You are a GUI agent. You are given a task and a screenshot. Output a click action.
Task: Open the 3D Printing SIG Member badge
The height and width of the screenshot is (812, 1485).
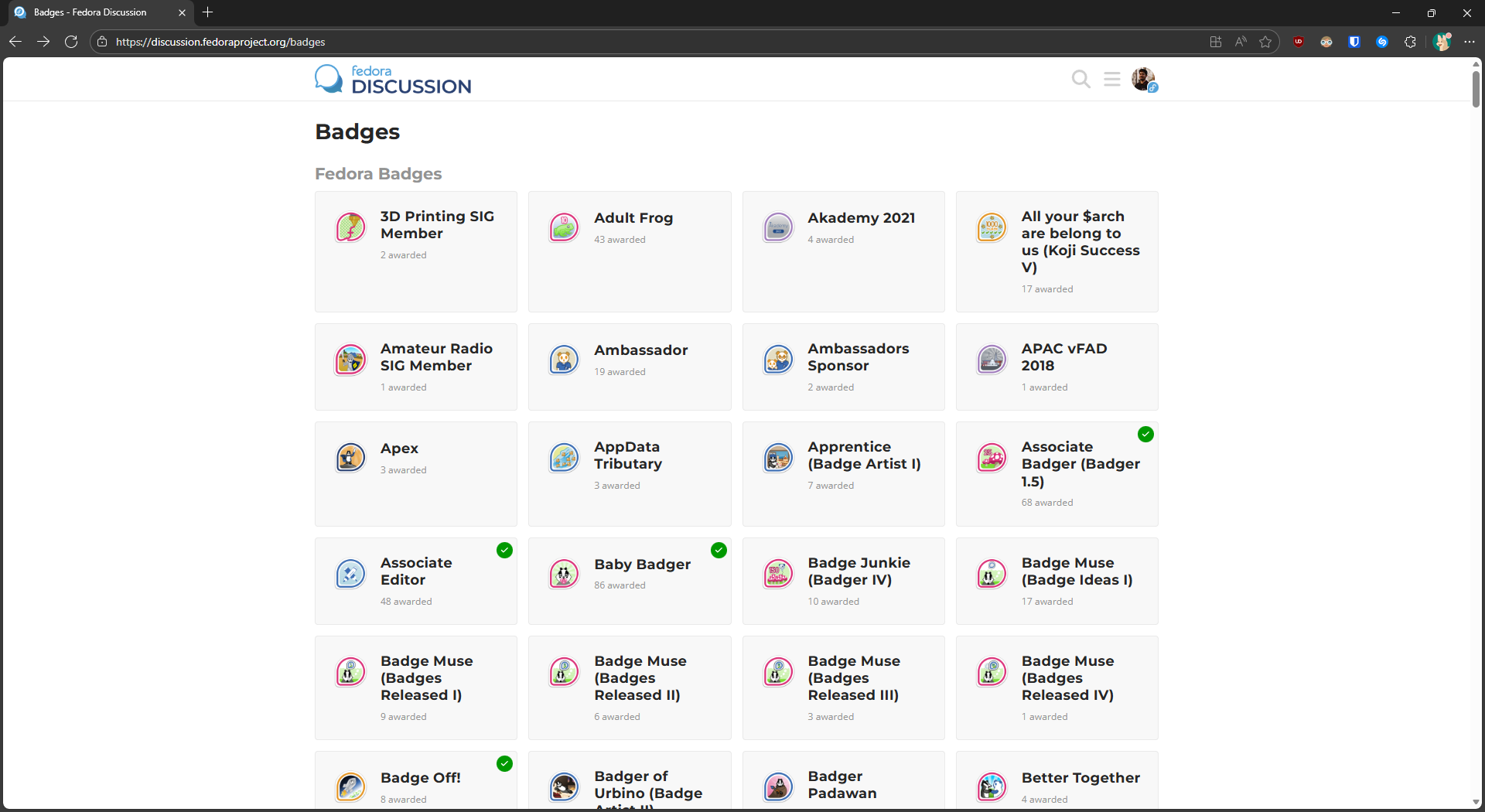pyautogui.click(x=437, y=225)
